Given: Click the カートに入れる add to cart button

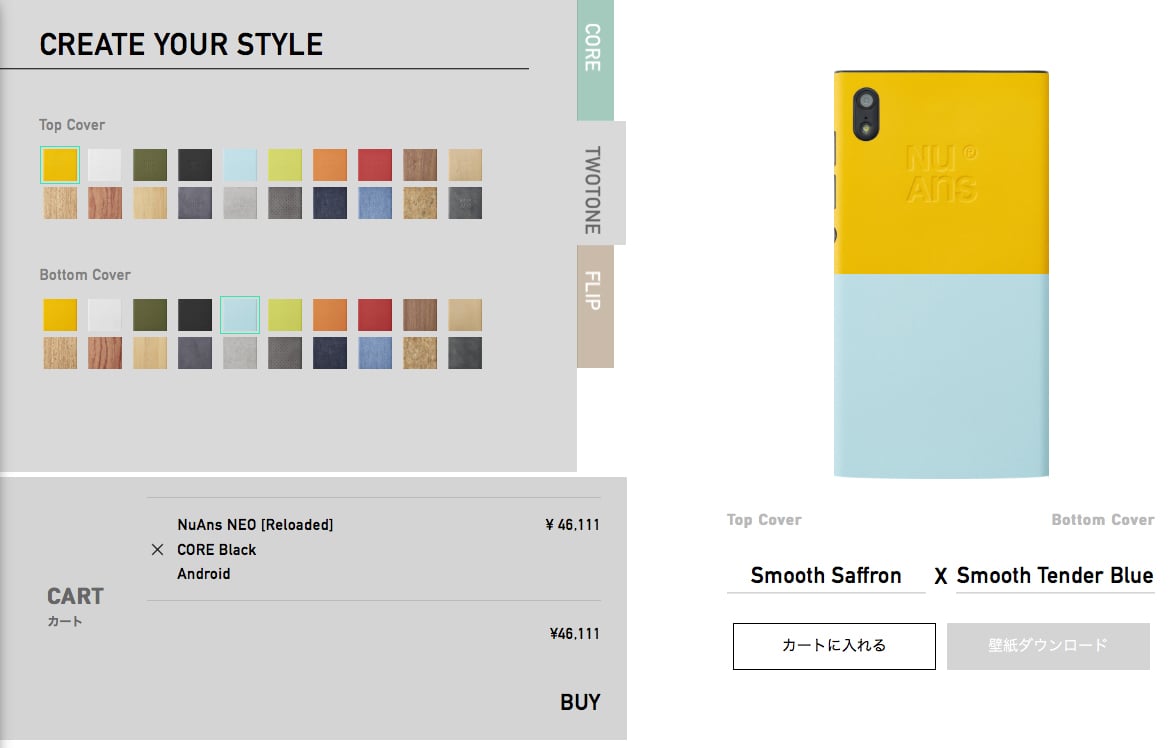Looking at the screenshot, I should click(834, 646).
